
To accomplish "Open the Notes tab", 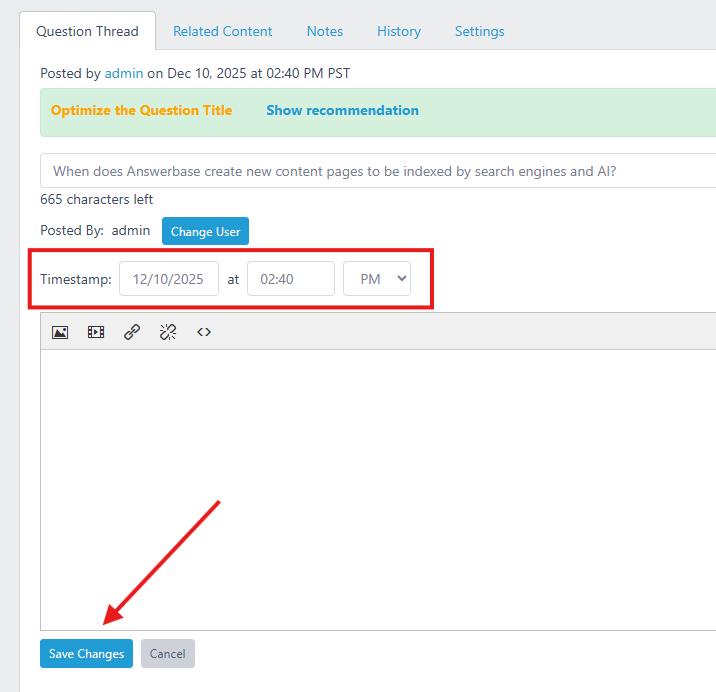I will pos(325,31).
